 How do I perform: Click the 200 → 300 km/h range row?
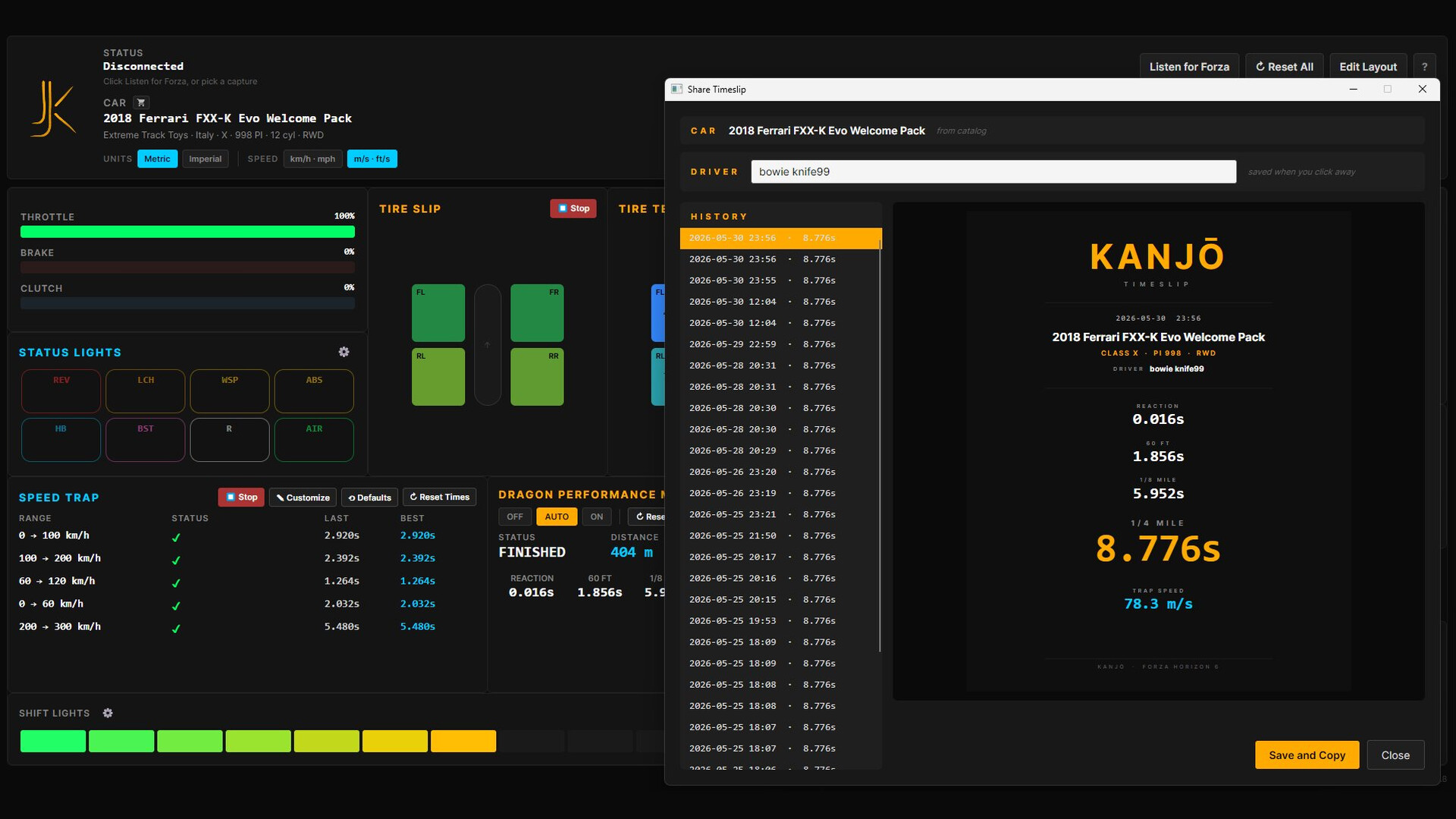pyautogui.click(x=246, y=626)
